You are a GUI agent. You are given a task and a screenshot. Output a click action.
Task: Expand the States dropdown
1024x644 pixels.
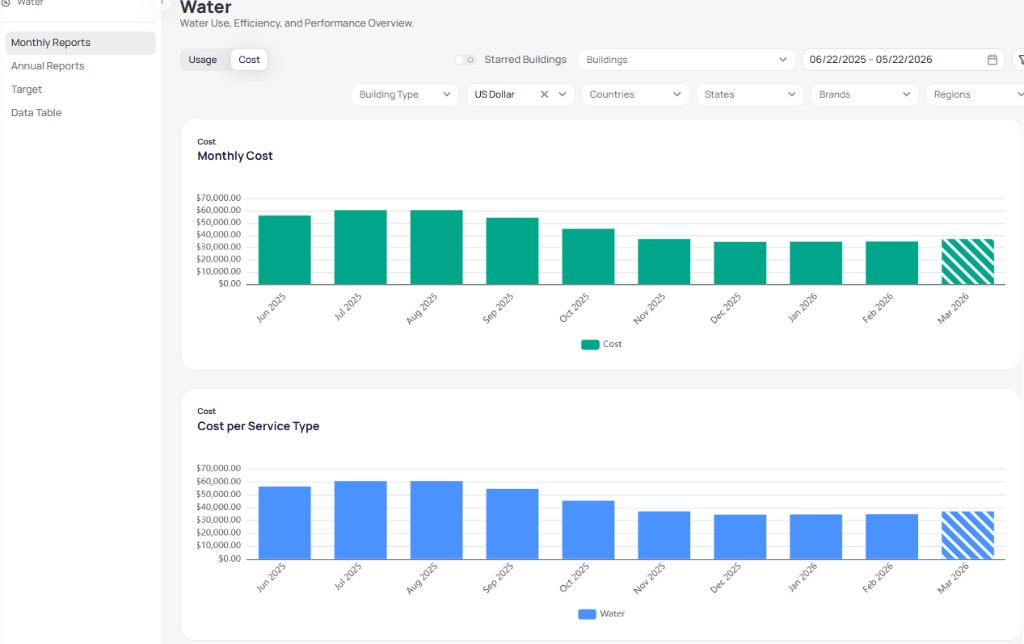click(x=750, y=95)
